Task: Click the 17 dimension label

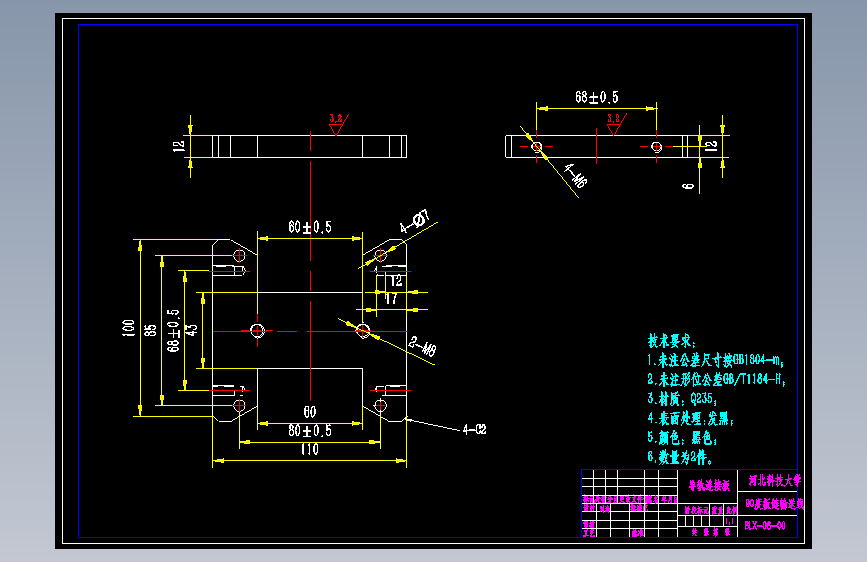Action: click(x=391, y=299)
